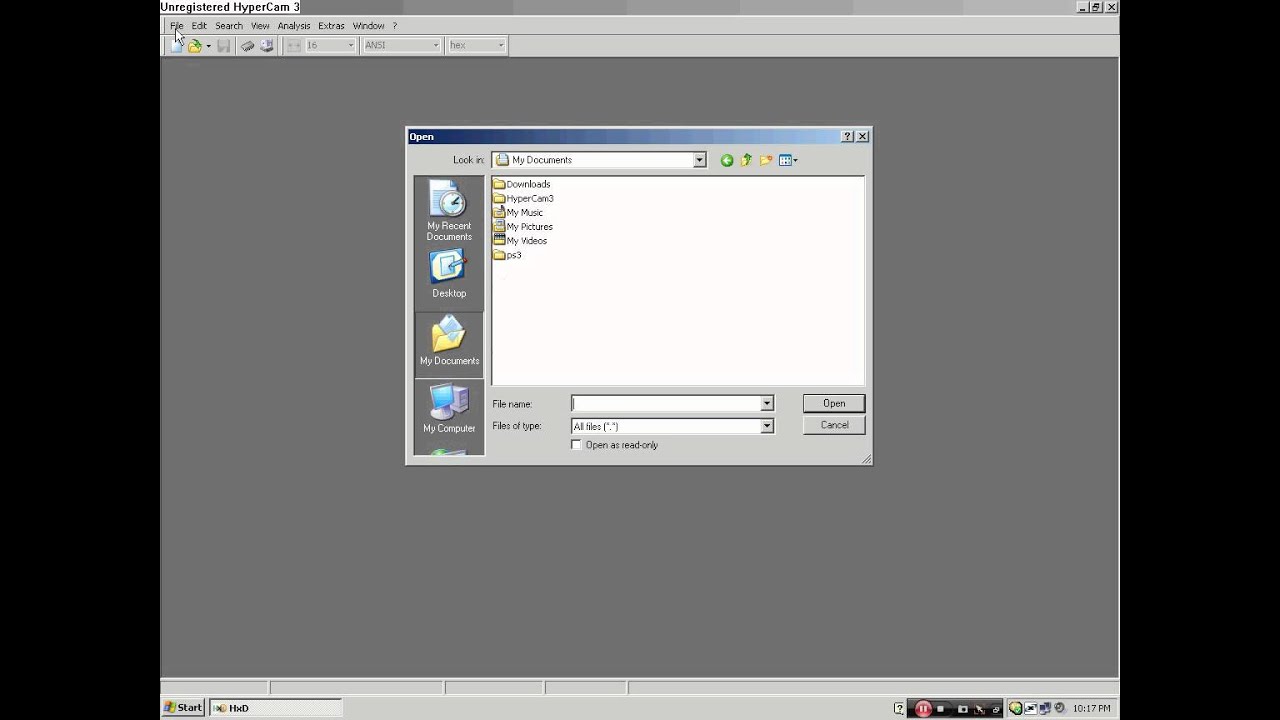Image resolution: width=1280 pixels, height=720 pixels.
Task: Click HyperCam select-region cursor icon
Action: click(980, 708)
